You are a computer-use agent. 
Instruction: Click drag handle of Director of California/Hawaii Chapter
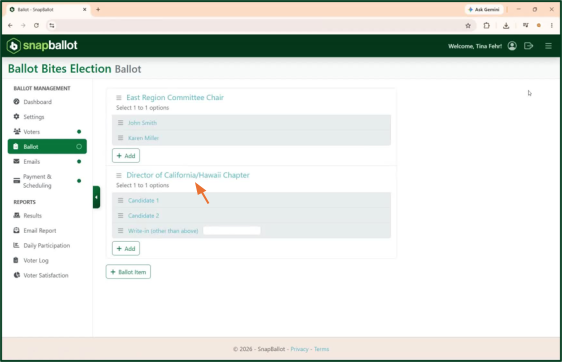[x=119, y=175]
